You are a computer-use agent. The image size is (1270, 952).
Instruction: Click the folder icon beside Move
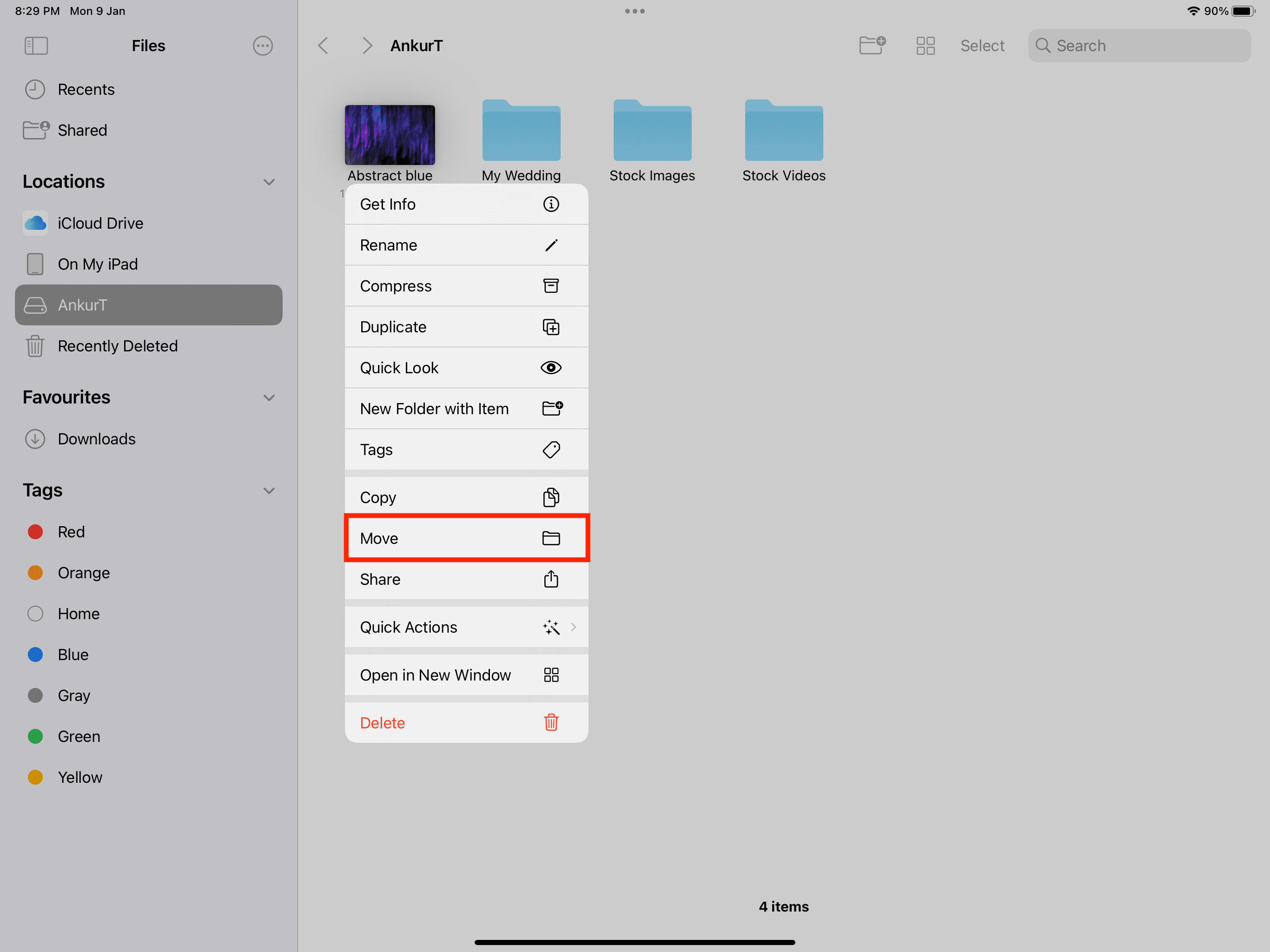tap(551, 539)
